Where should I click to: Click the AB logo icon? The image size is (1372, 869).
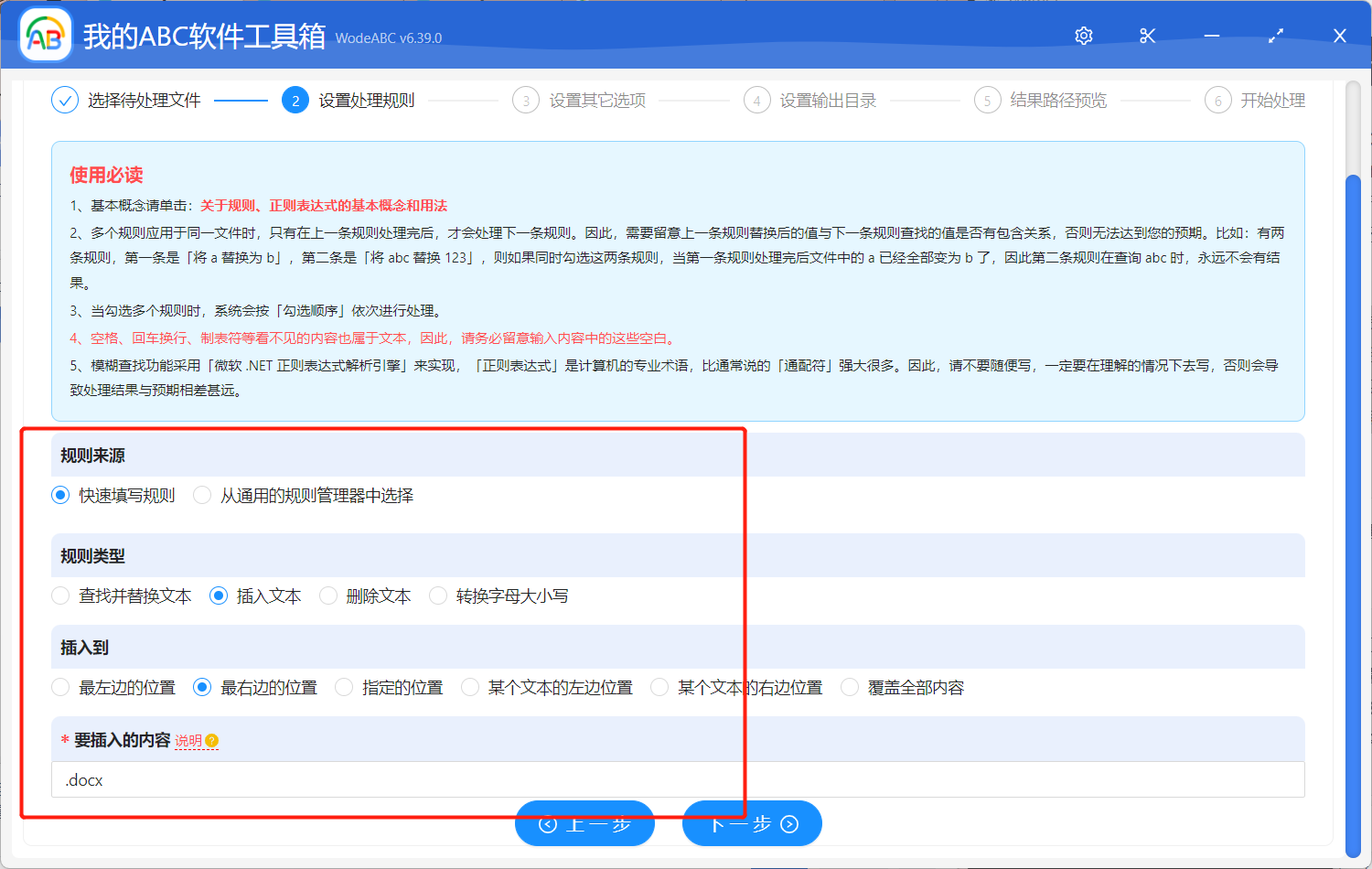[x=45, y=37]
